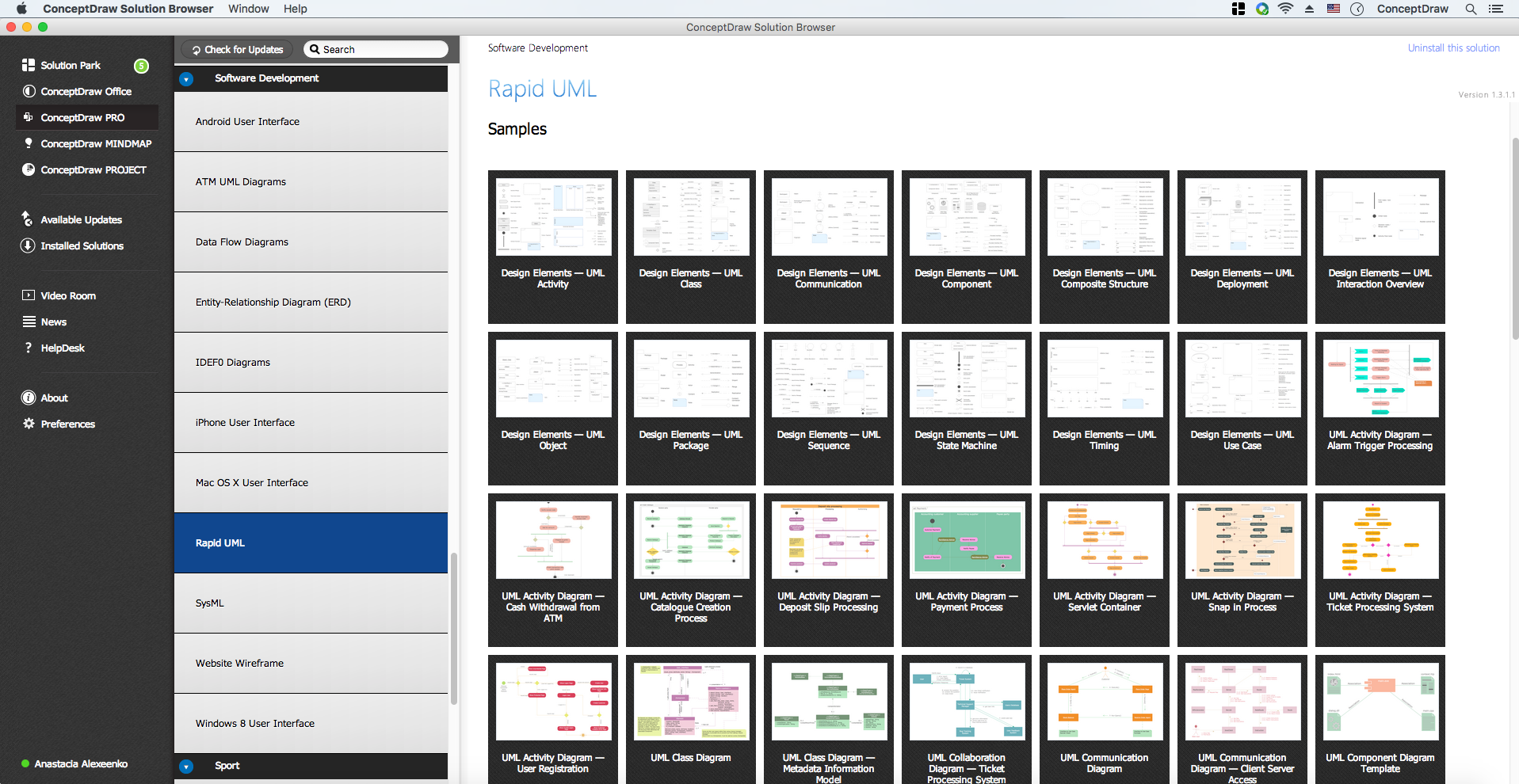Open Design Elements — UML Interaction Overview sample
The image size is (1519, 784).
tap(1380, 247)
